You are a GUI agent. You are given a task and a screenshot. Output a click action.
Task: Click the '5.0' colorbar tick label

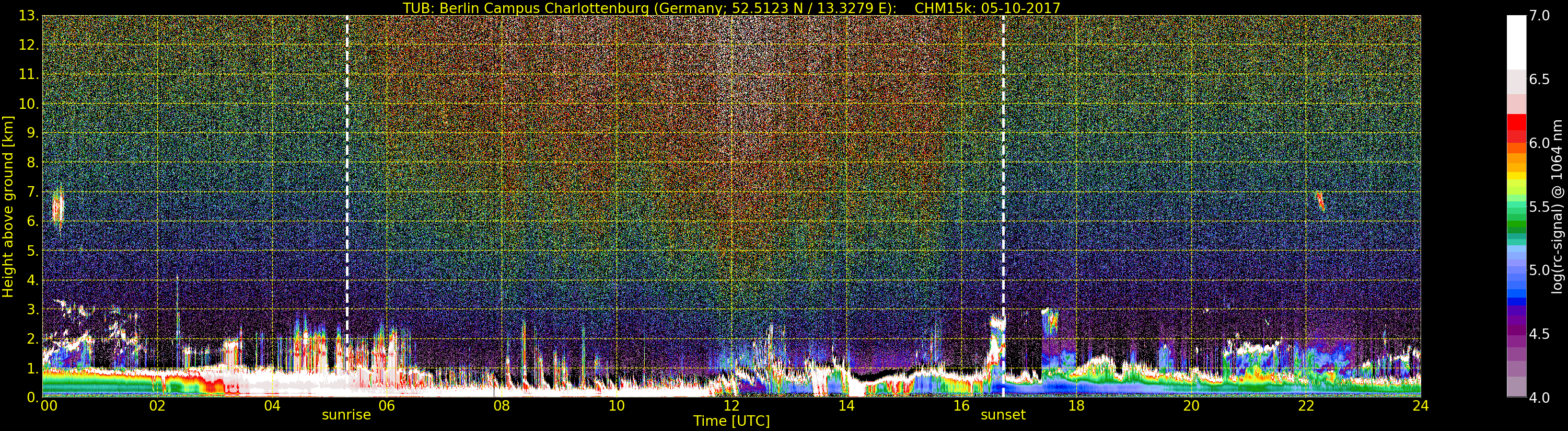pos(1539,270)
